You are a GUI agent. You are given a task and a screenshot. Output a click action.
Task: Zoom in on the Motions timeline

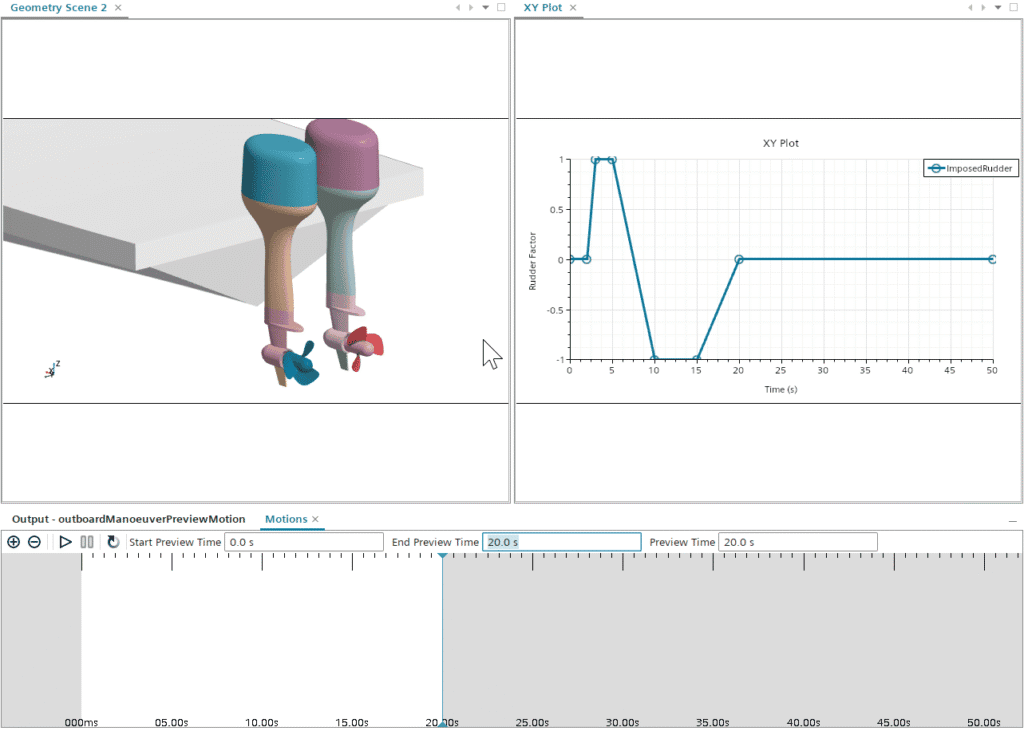pos(14,541)
